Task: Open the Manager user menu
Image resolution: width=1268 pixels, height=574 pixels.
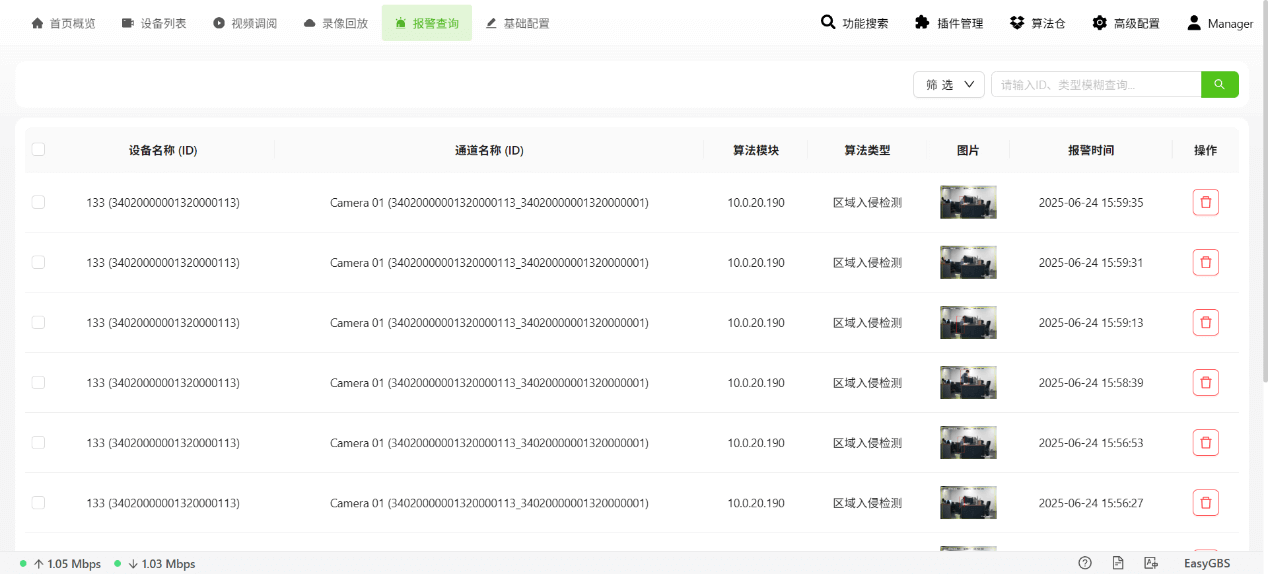Action: [x=1219, y=23]
